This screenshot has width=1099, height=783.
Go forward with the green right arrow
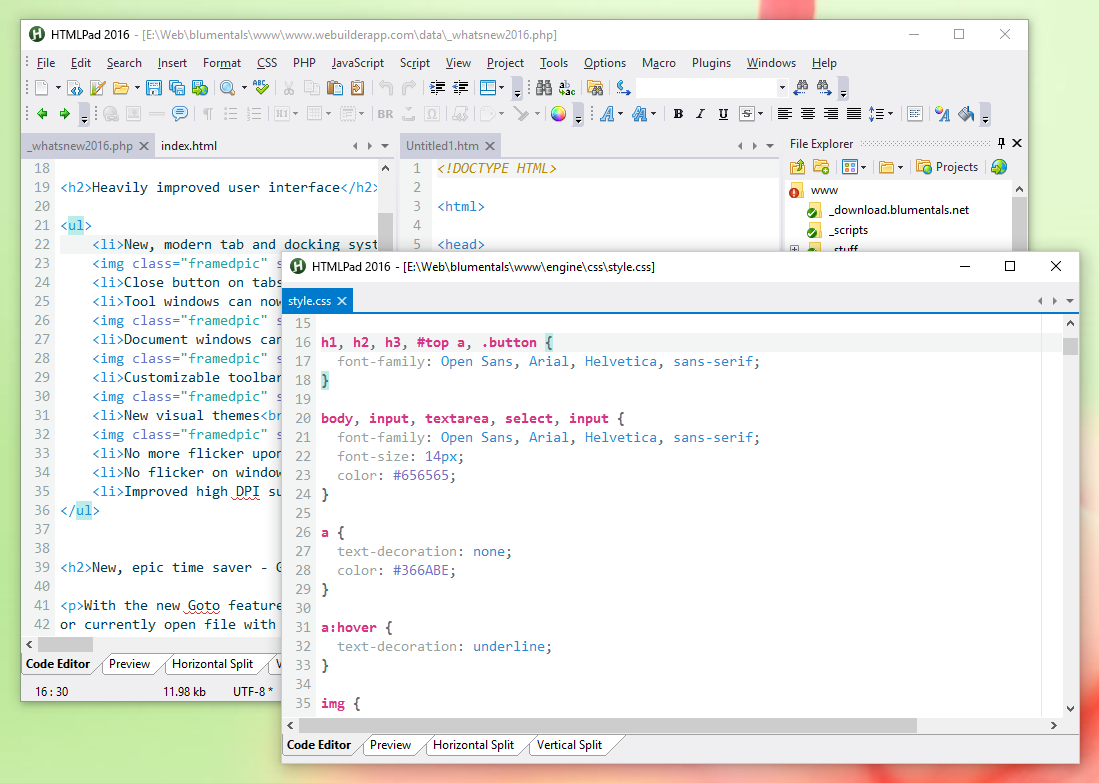[64, 114]
